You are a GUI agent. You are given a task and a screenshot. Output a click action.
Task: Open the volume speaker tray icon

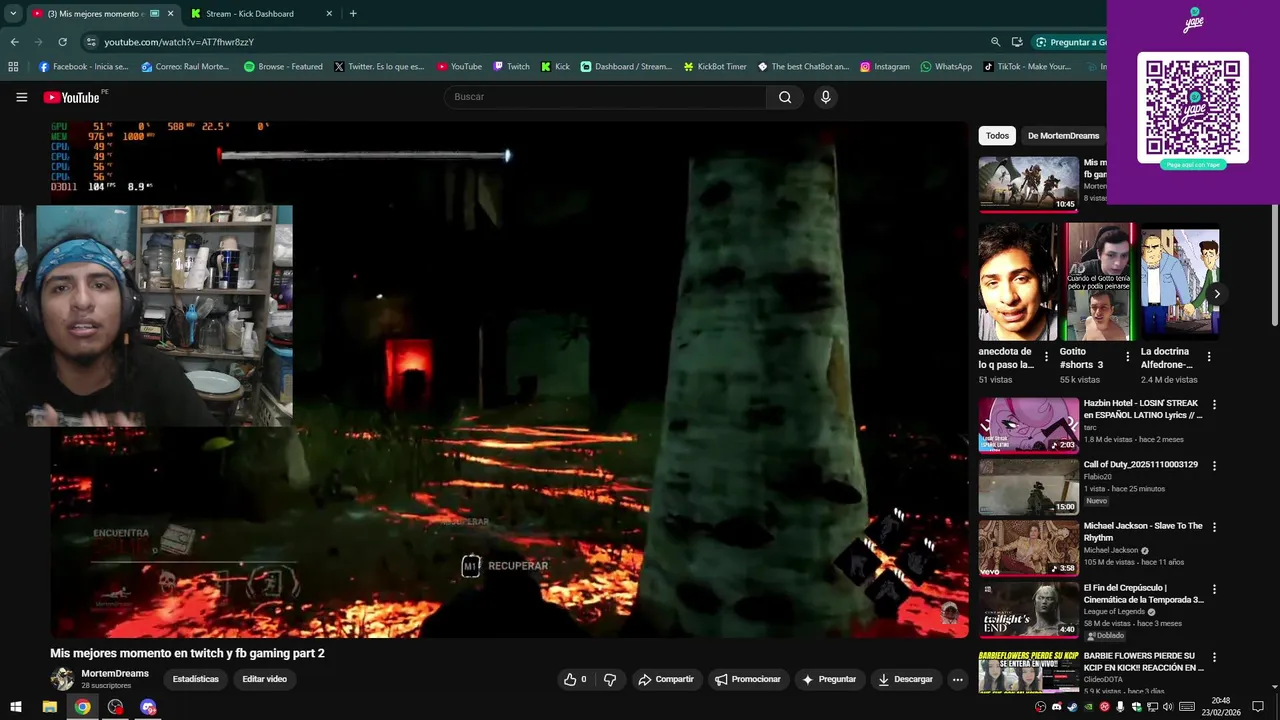pyautogui.click(x=1168, y=707)
